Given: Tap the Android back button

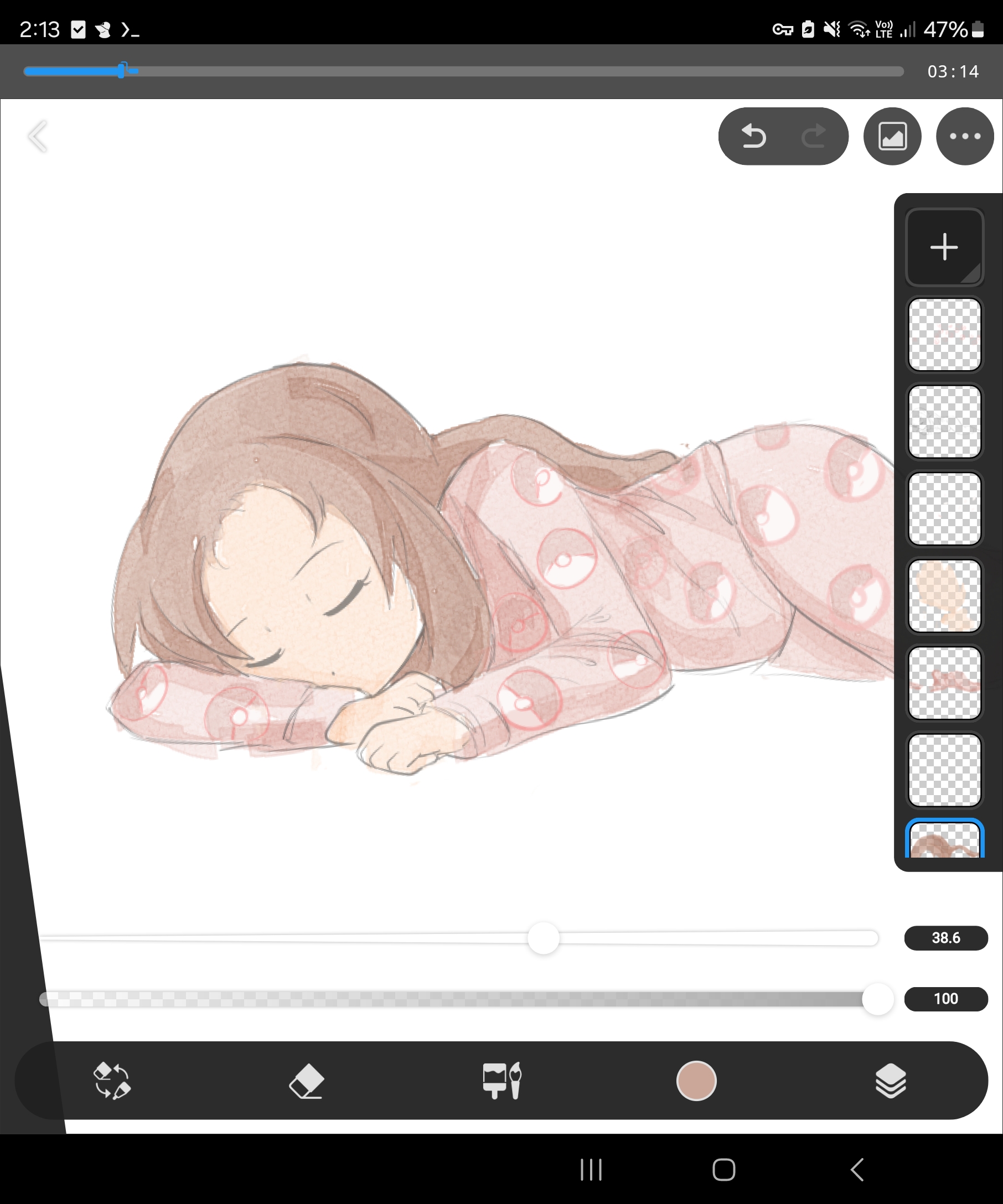Looking at the screenshot, I should (857, 1170).
